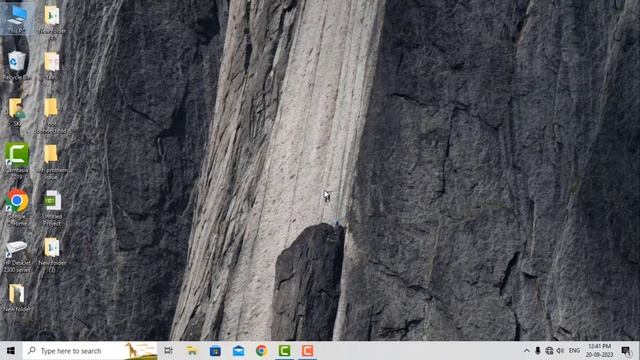Screen dimensions: 640x360
Task: Switch to the green Camtasia taskbar app
Action: [x=284, y=351]
